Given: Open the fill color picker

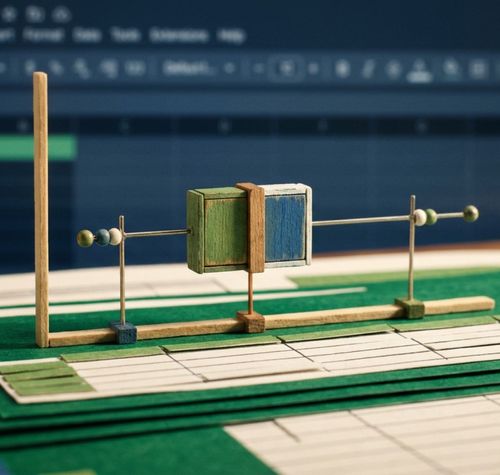Looking at the screenshot, I should pyautogui.click(x=451, y=69).
